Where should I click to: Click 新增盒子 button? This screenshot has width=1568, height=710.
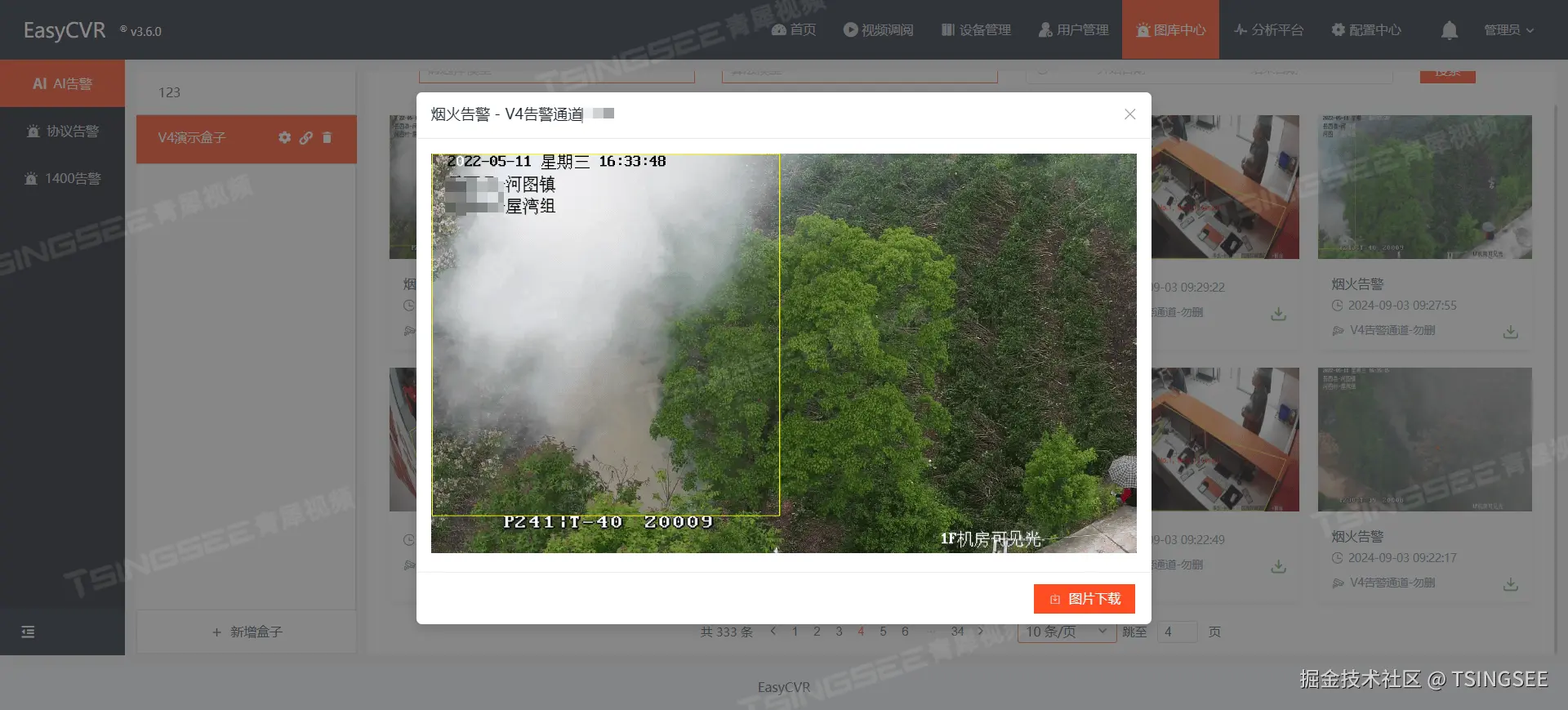246,632
